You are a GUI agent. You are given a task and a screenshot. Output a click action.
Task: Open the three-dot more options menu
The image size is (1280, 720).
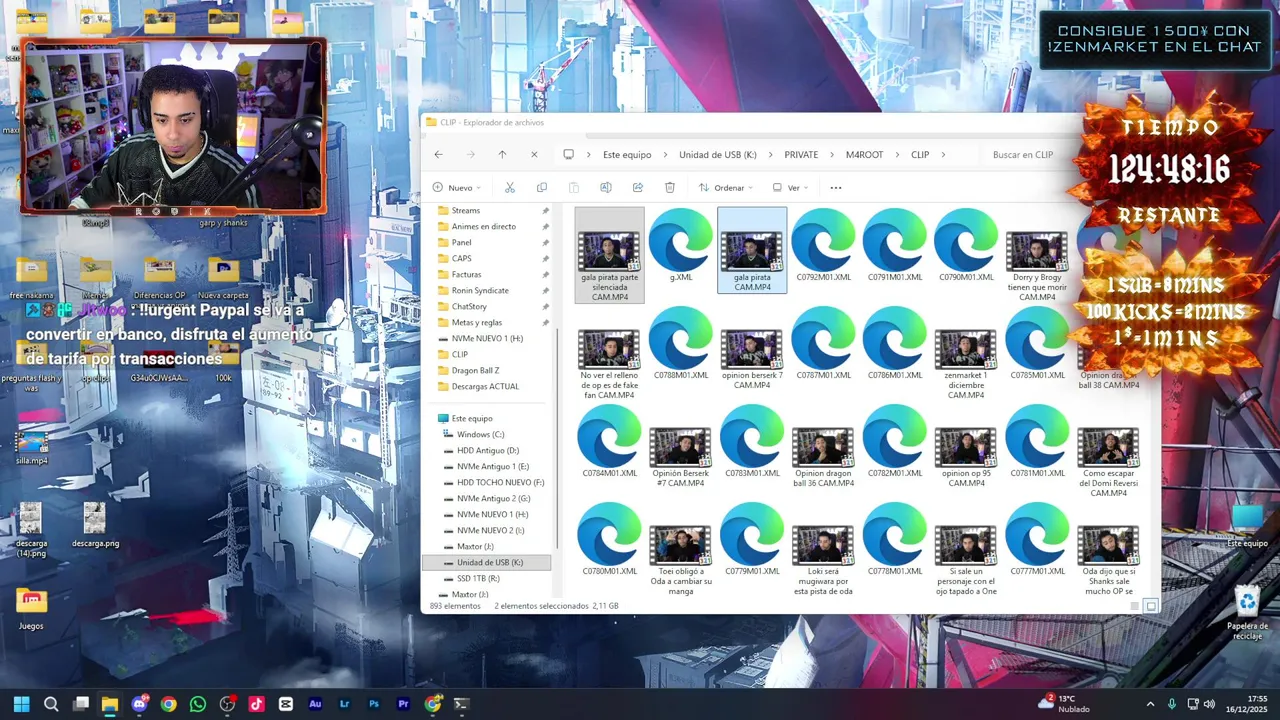pyautogui.click(x=836, y=188)
